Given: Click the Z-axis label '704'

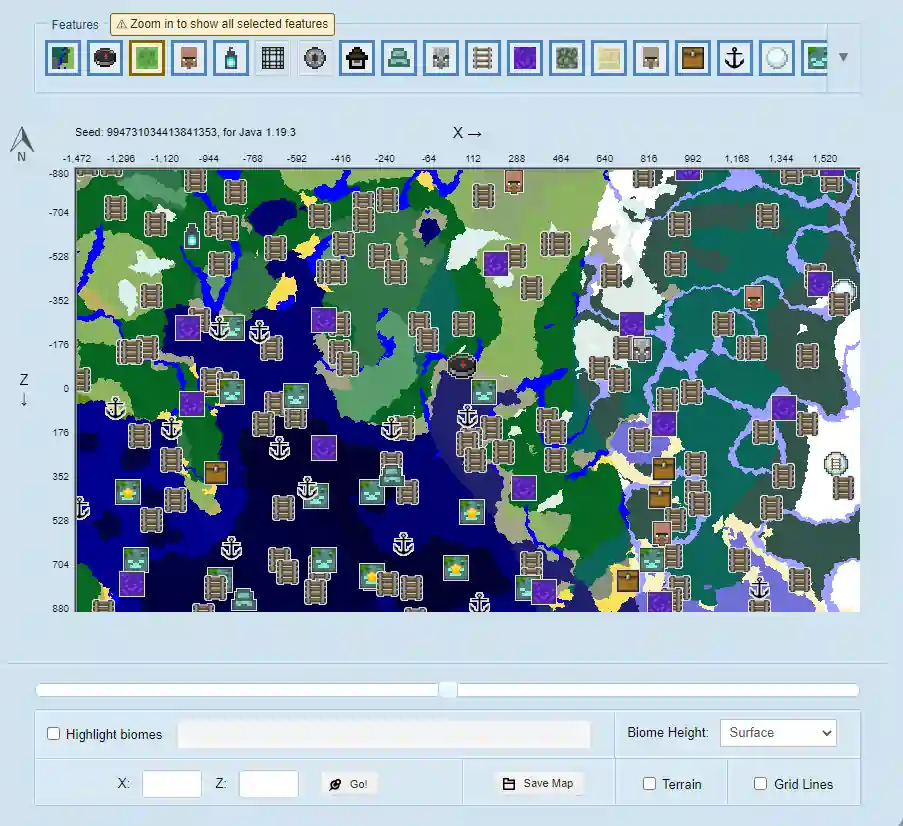Looking at the screenshot, I should [x=60, y=564].
